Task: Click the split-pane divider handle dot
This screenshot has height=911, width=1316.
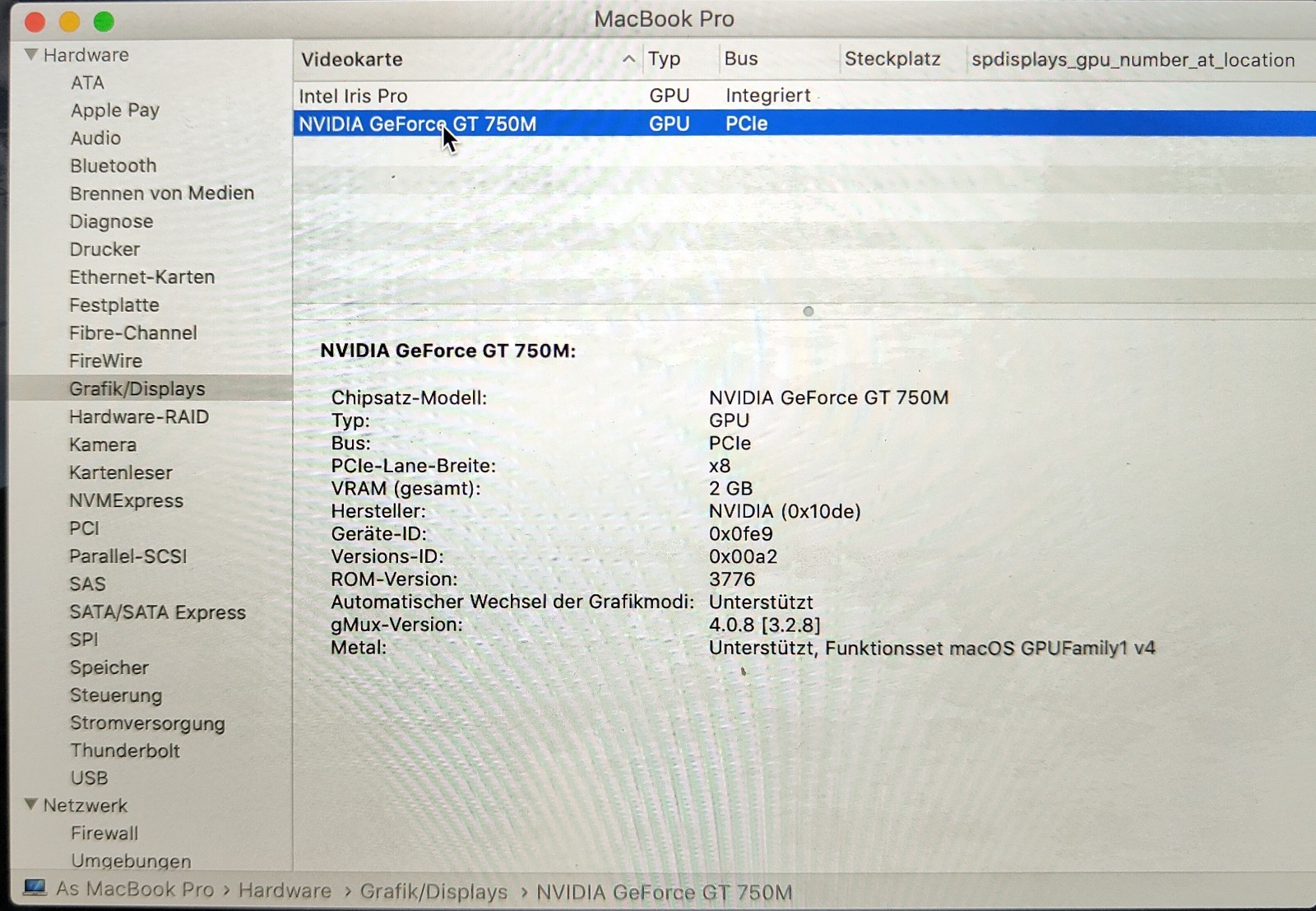Action: tap(809, 311)
